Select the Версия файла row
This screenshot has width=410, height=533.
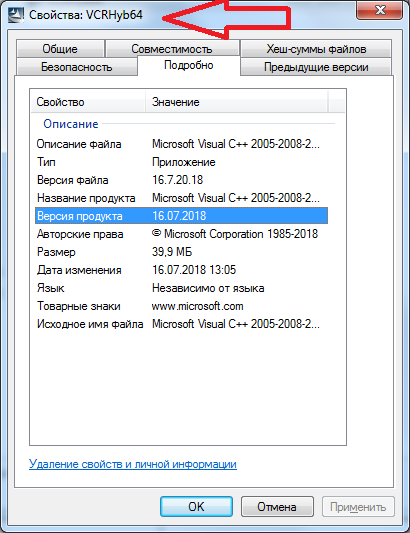pyautogui.click(x=182, y=180)
